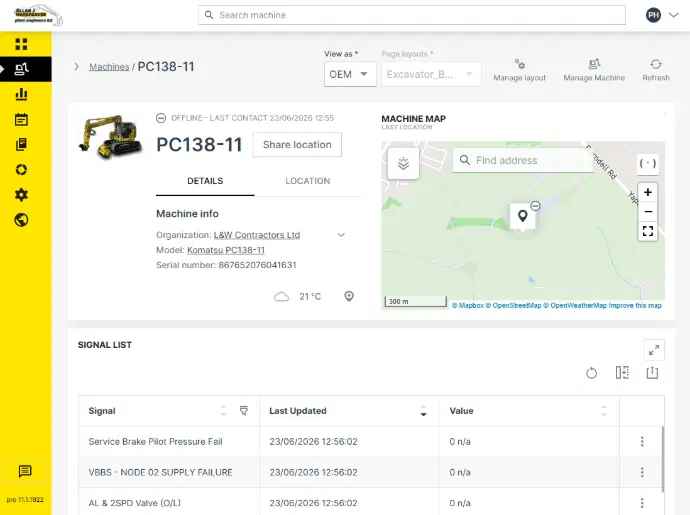Select the DETAILS tab
Screen dimensions: 690x515
click(205, 181)
